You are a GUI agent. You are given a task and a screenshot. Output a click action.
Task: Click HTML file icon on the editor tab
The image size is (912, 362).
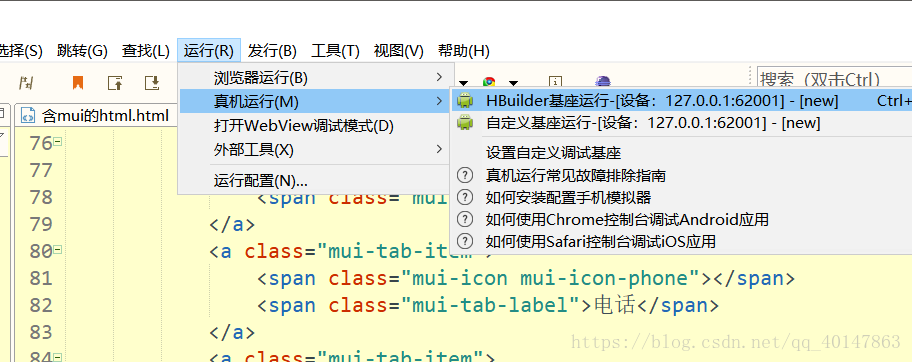click(27, 116)
